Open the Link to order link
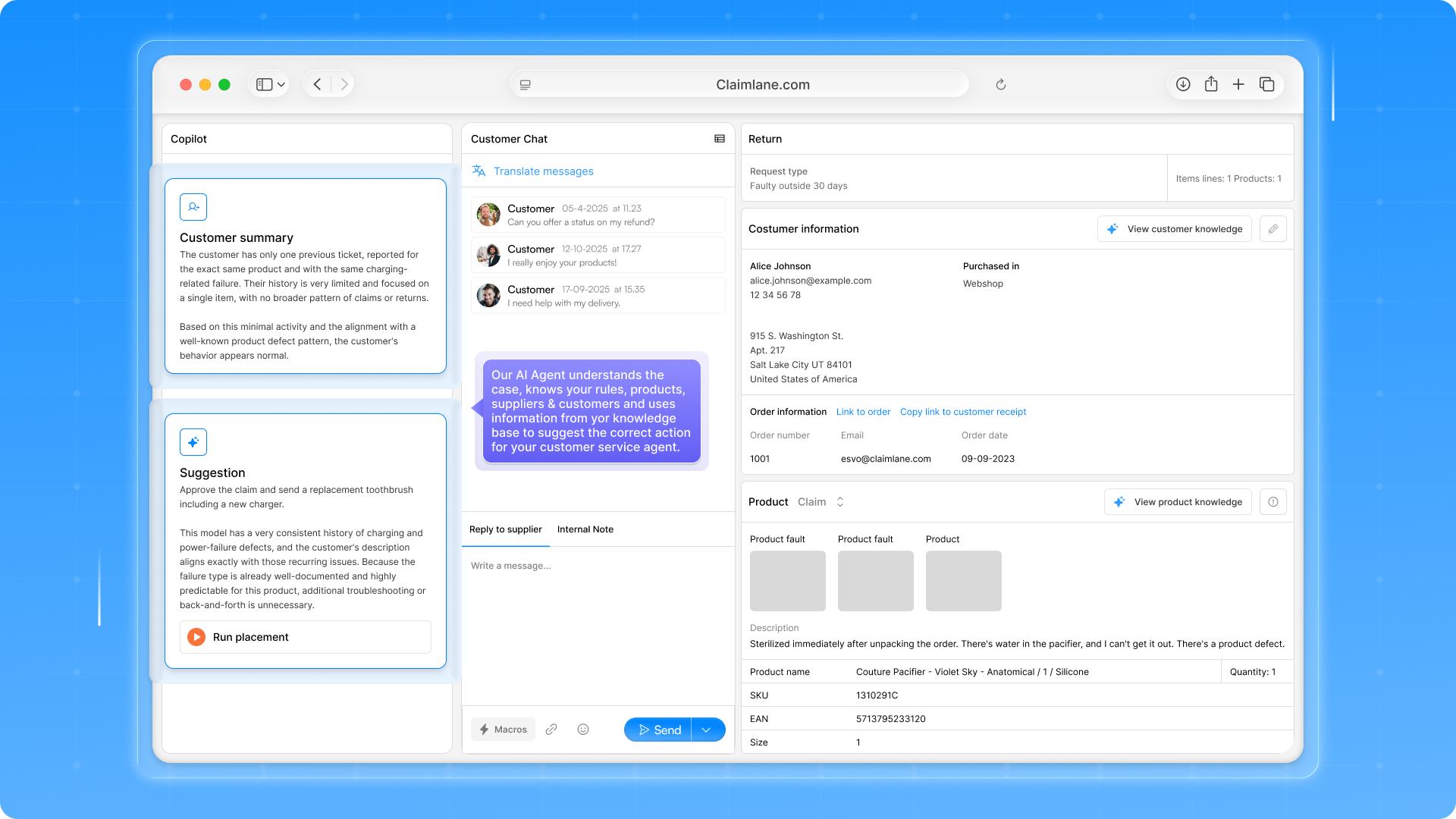 [863, 412]
